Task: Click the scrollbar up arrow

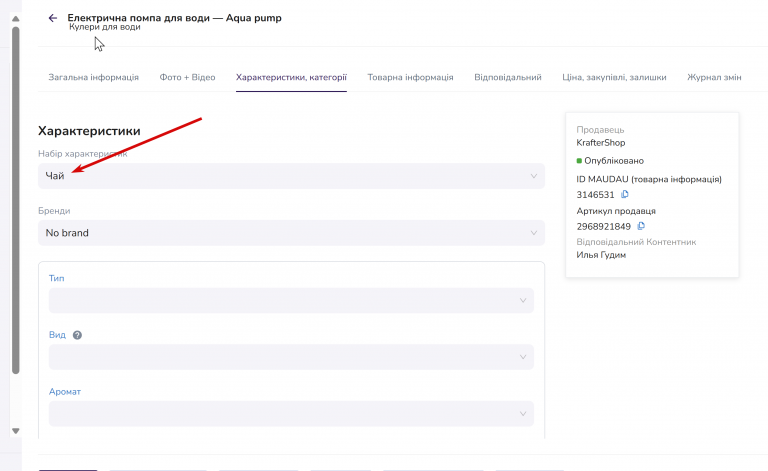Action: [16, 19]
